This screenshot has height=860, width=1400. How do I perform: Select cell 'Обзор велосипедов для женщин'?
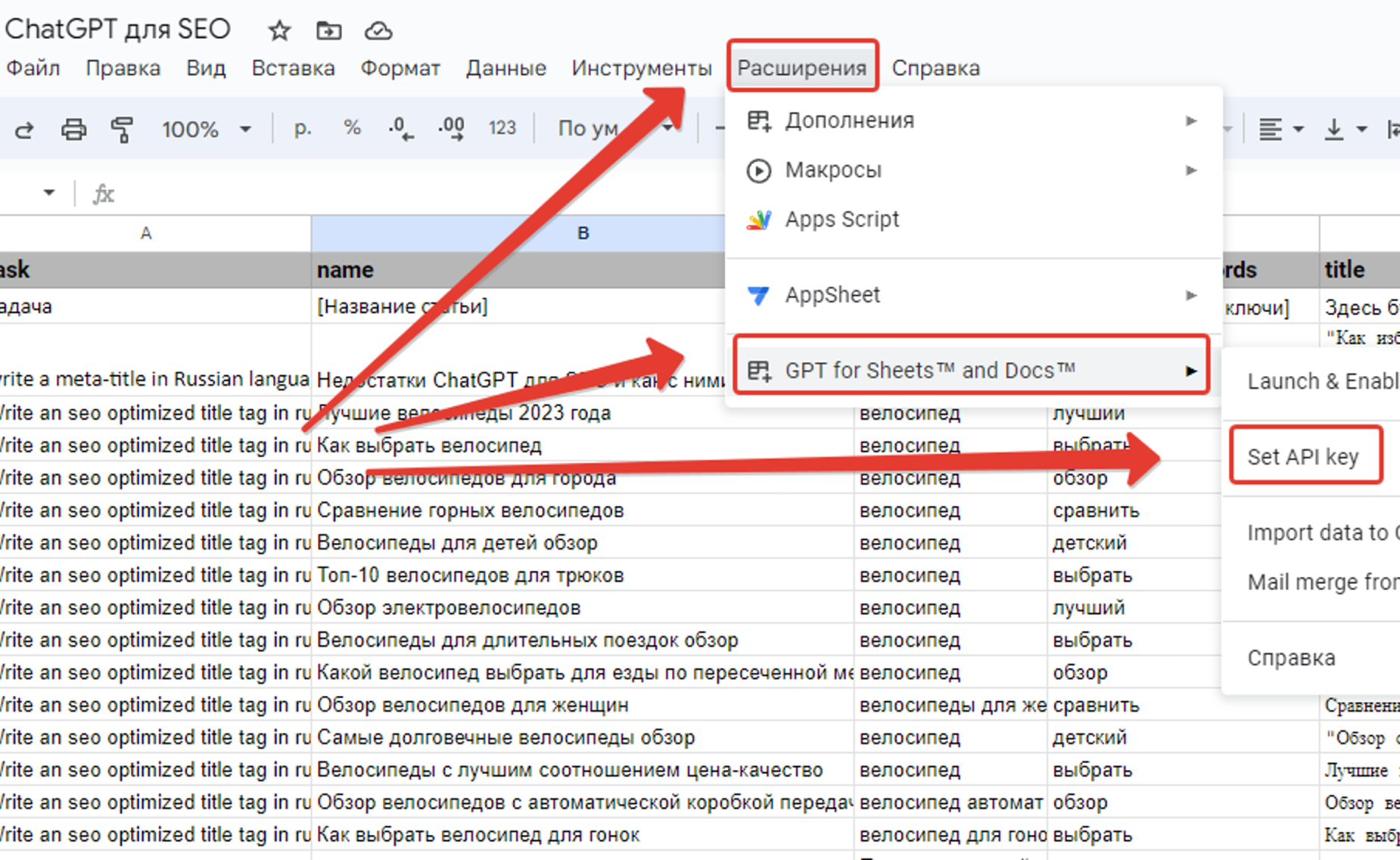[x=583, y=705]
